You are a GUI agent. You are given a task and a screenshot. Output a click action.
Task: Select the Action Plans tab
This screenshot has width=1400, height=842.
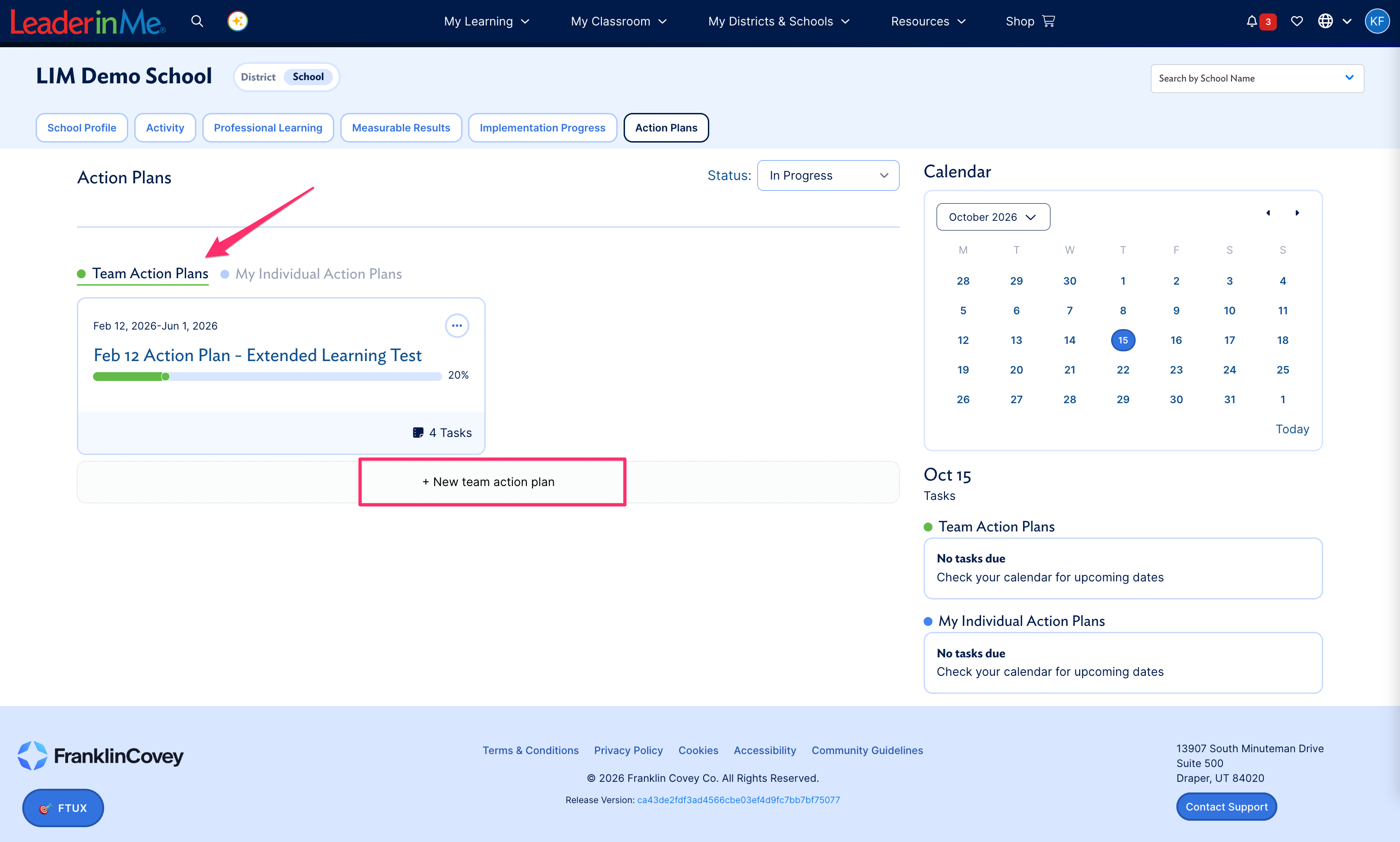pos(666,128)
